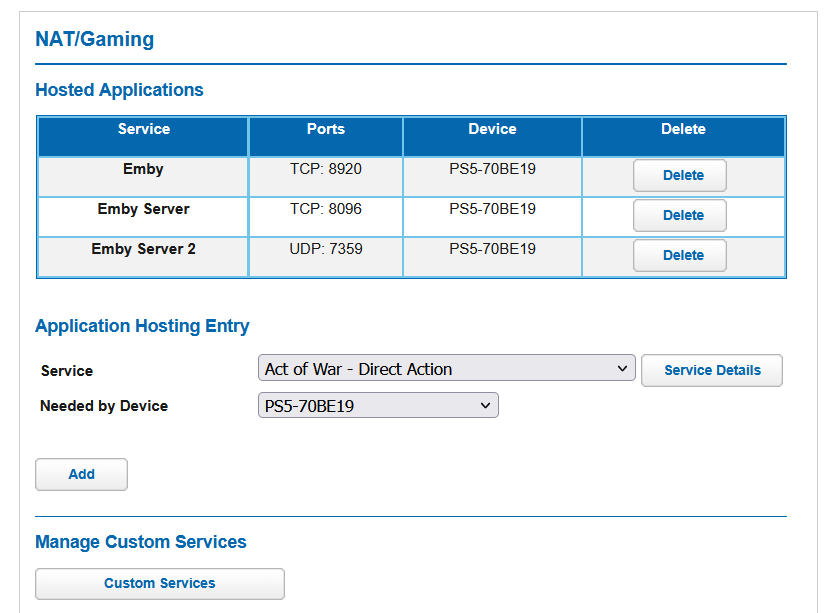Image resolution: width=826 pixels, height=613 pixels.
Task: Click the Service column header
Action: coord(144,129)
